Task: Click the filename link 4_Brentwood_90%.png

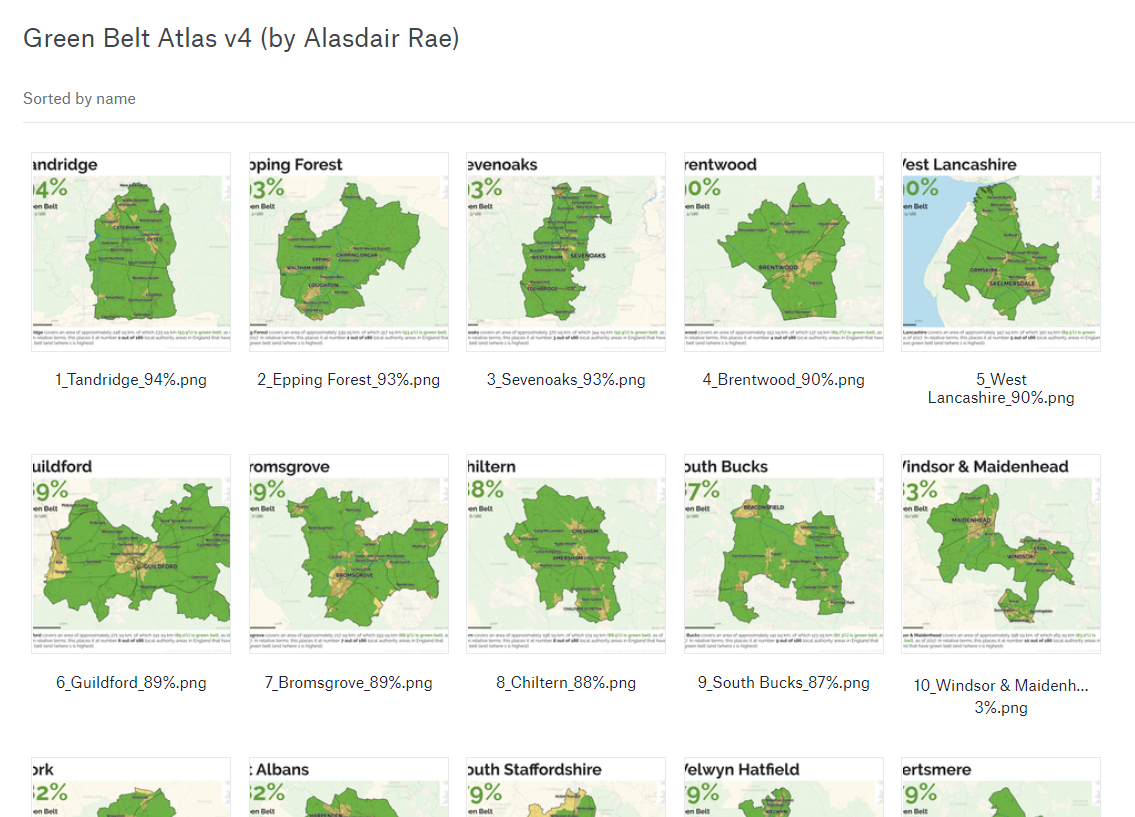Action: point(783,380)
